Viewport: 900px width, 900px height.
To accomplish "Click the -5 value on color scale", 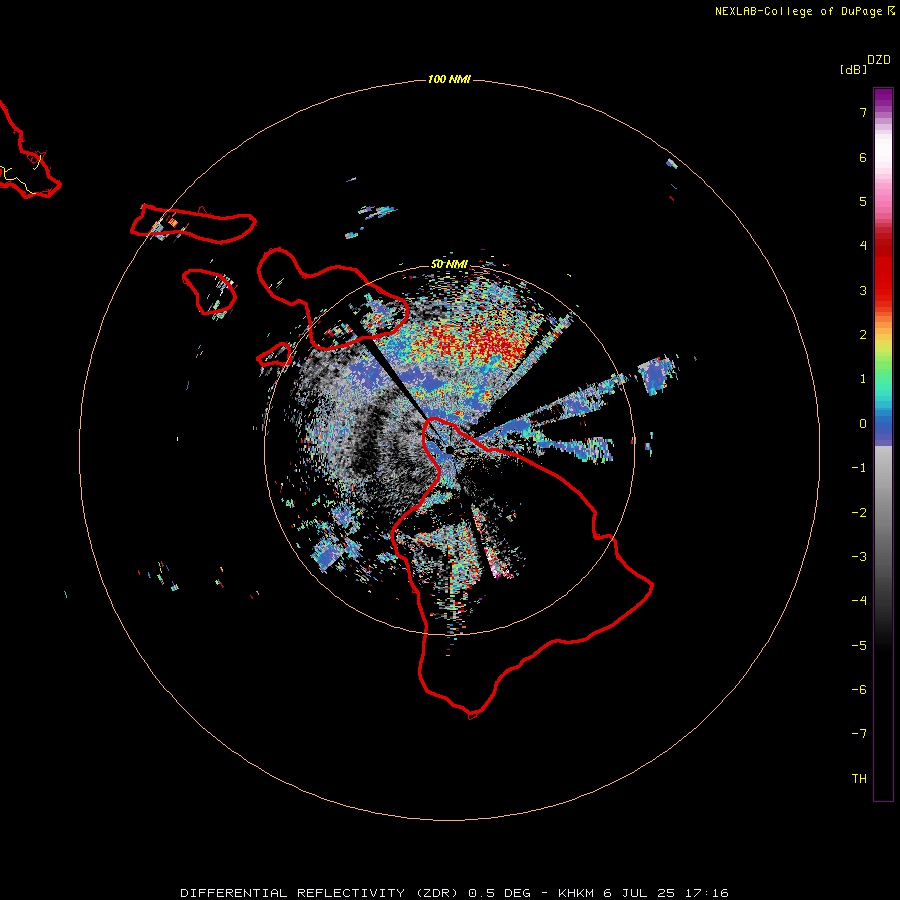I will (859, 646).
